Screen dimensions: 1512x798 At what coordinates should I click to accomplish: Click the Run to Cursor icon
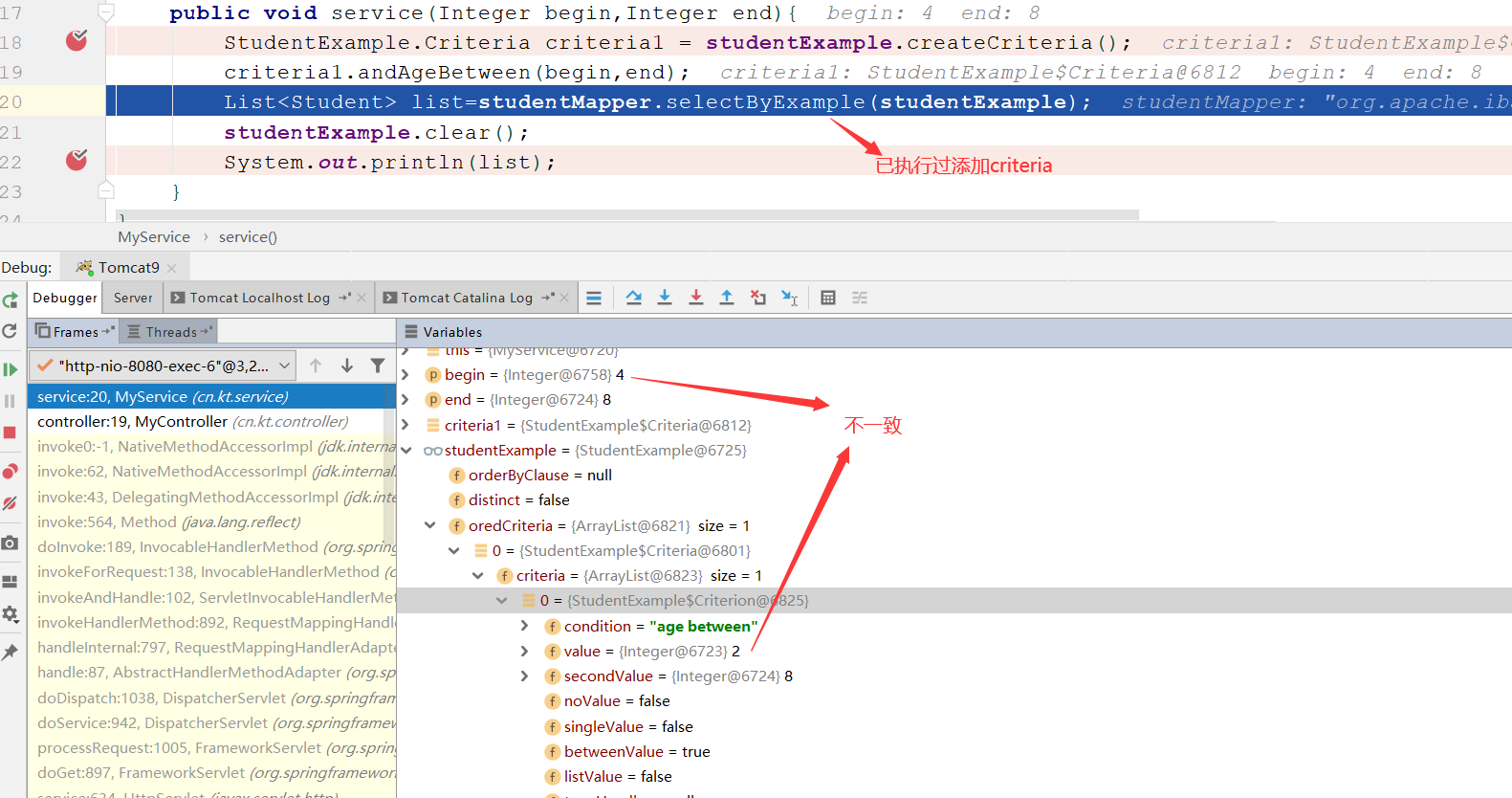[x=789, y=298]
